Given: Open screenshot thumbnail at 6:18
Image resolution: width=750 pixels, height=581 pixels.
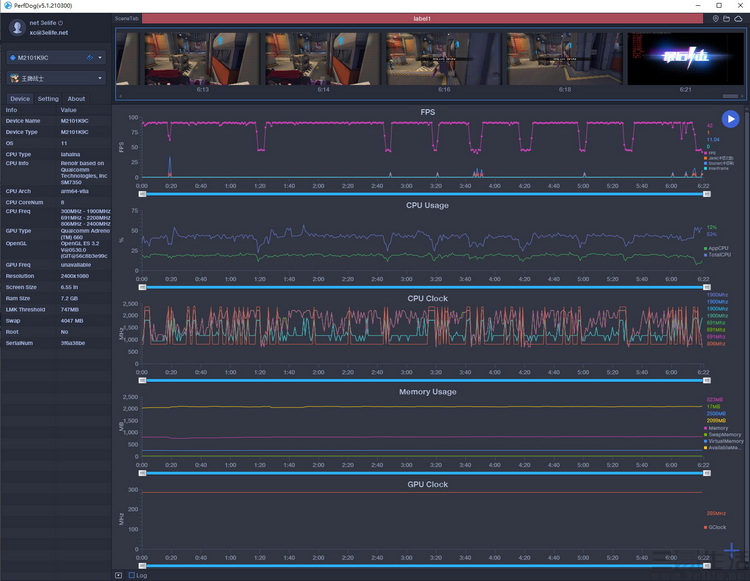Looking at the screenshot, I should point(564,59).
